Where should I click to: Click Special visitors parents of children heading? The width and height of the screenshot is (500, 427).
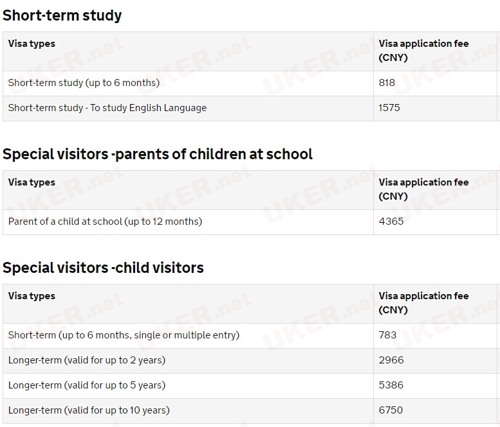point(157,154)
